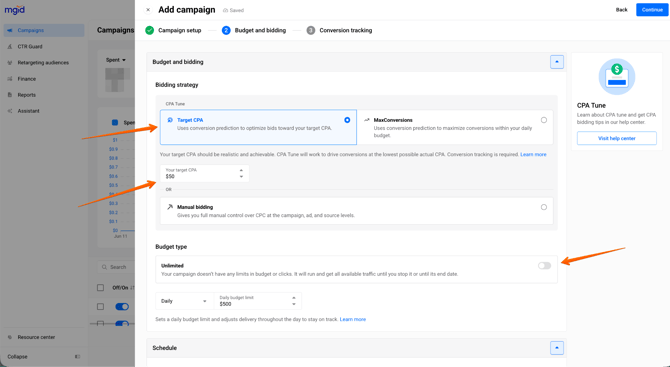Toggle the Unlimited budget switch

[x=544, y=266]
